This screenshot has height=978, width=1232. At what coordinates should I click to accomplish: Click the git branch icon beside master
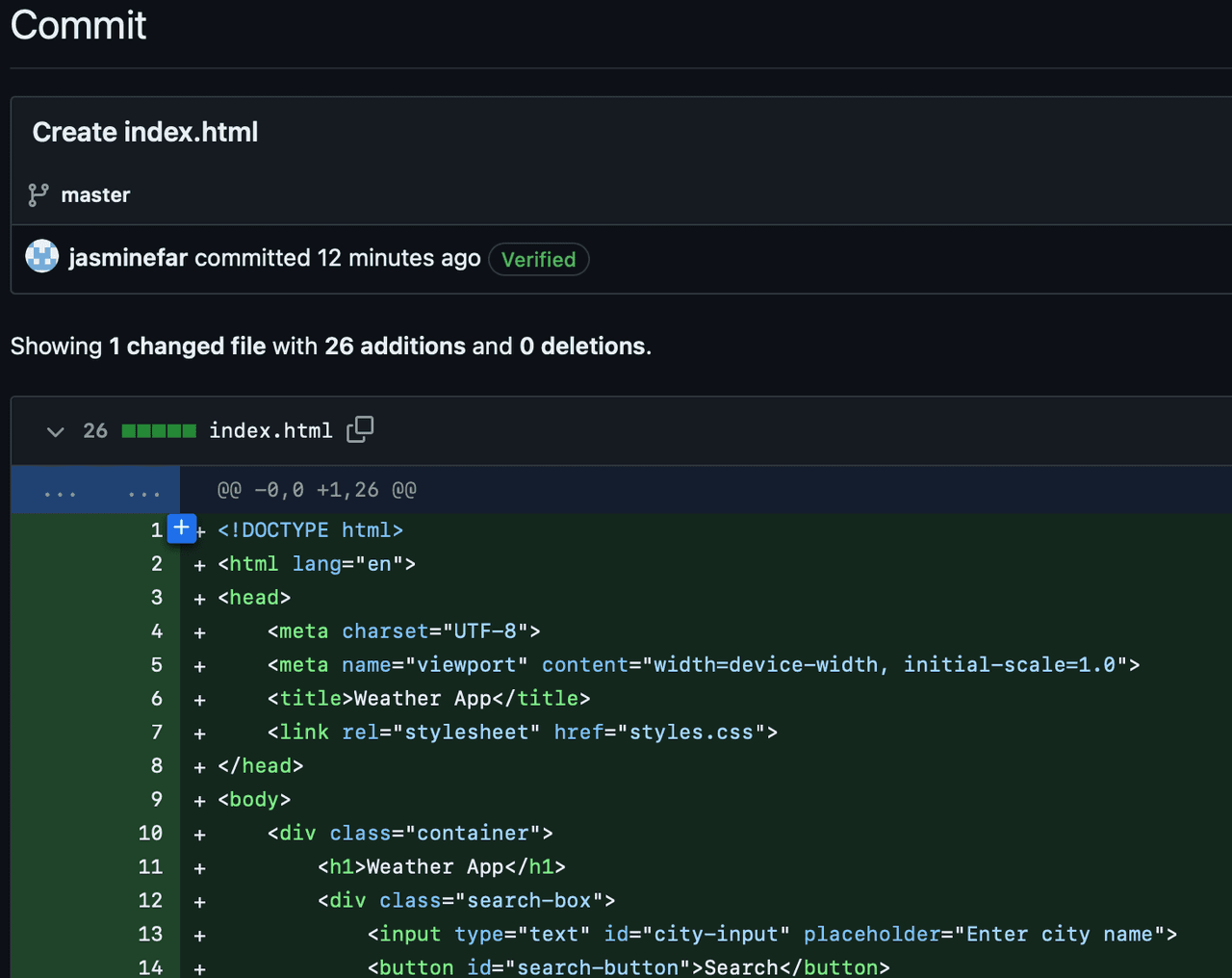click(38, 195)
